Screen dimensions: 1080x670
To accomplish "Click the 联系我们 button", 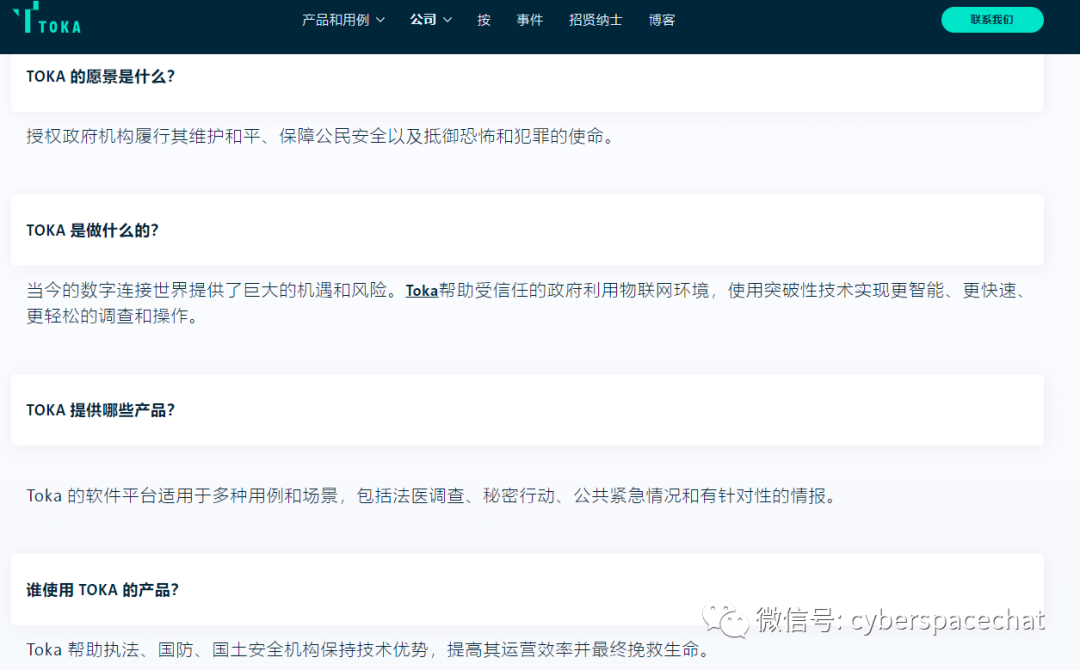I will pyautogui.click(x=992, y=19).
